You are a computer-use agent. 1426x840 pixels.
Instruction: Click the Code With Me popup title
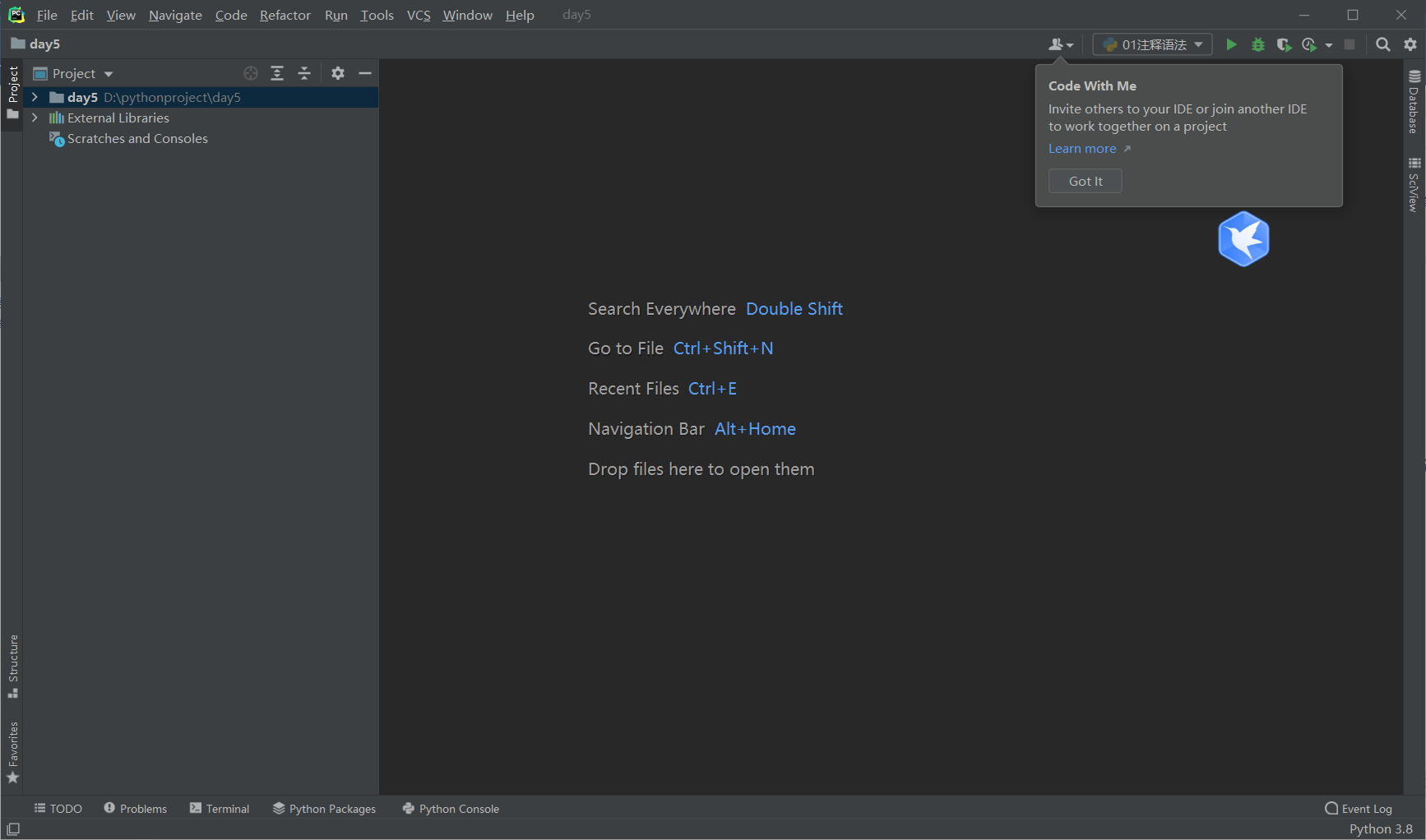1092,86
